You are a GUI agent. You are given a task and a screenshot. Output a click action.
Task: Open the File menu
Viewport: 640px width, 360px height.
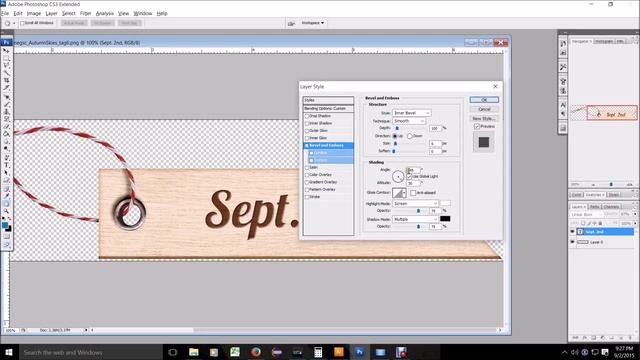(5, 13)
